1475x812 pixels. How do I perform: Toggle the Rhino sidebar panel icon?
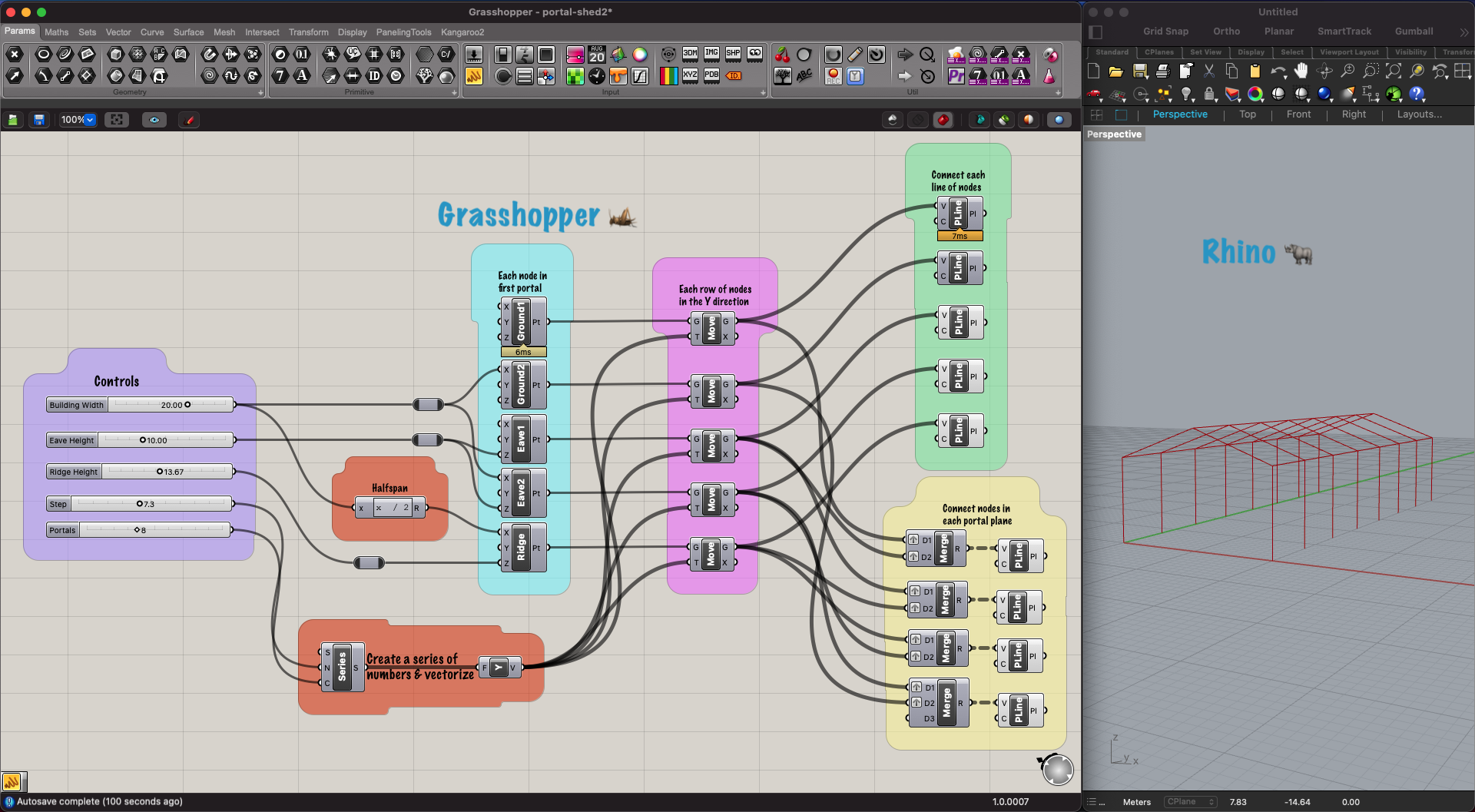(1096, 31)
